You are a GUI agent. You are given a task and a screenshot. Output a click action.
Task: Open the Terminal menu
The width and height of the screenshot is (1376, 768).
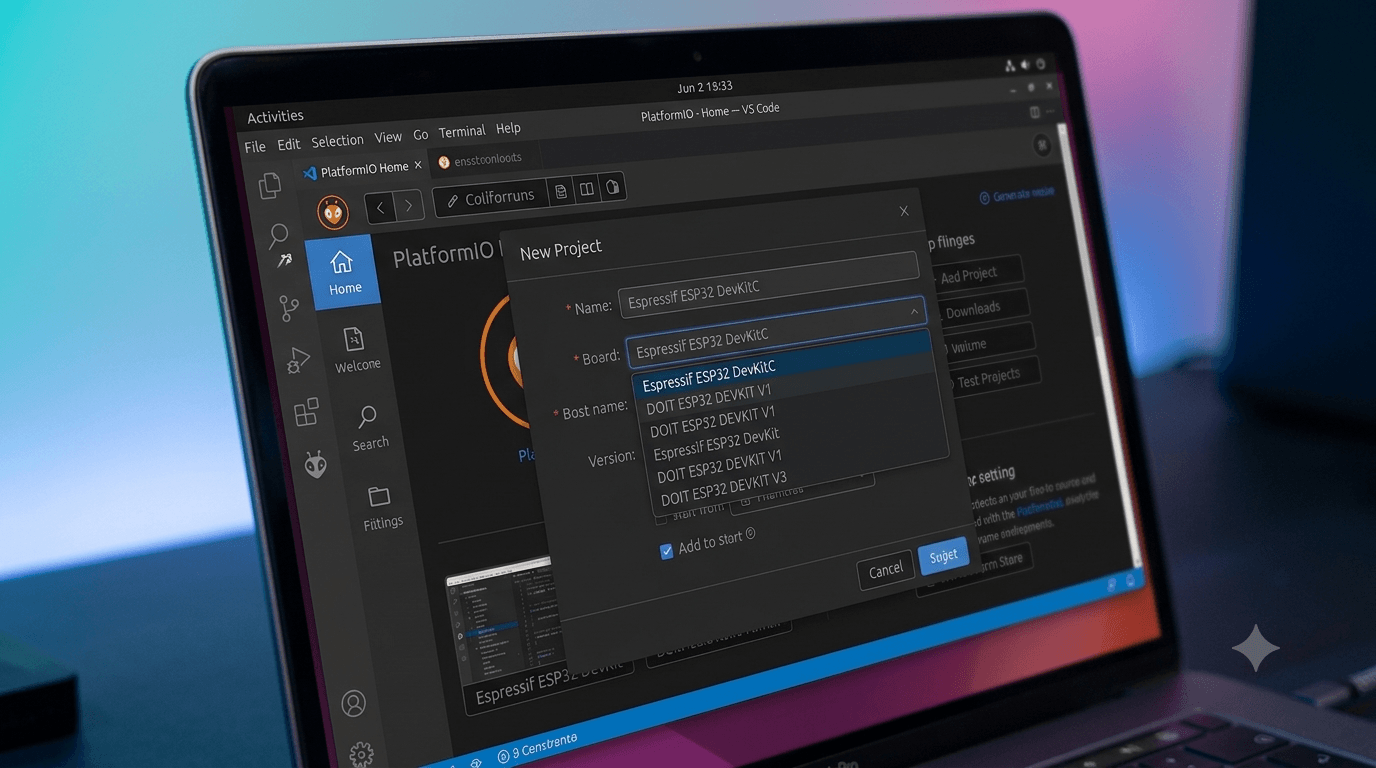pos(462,131)
